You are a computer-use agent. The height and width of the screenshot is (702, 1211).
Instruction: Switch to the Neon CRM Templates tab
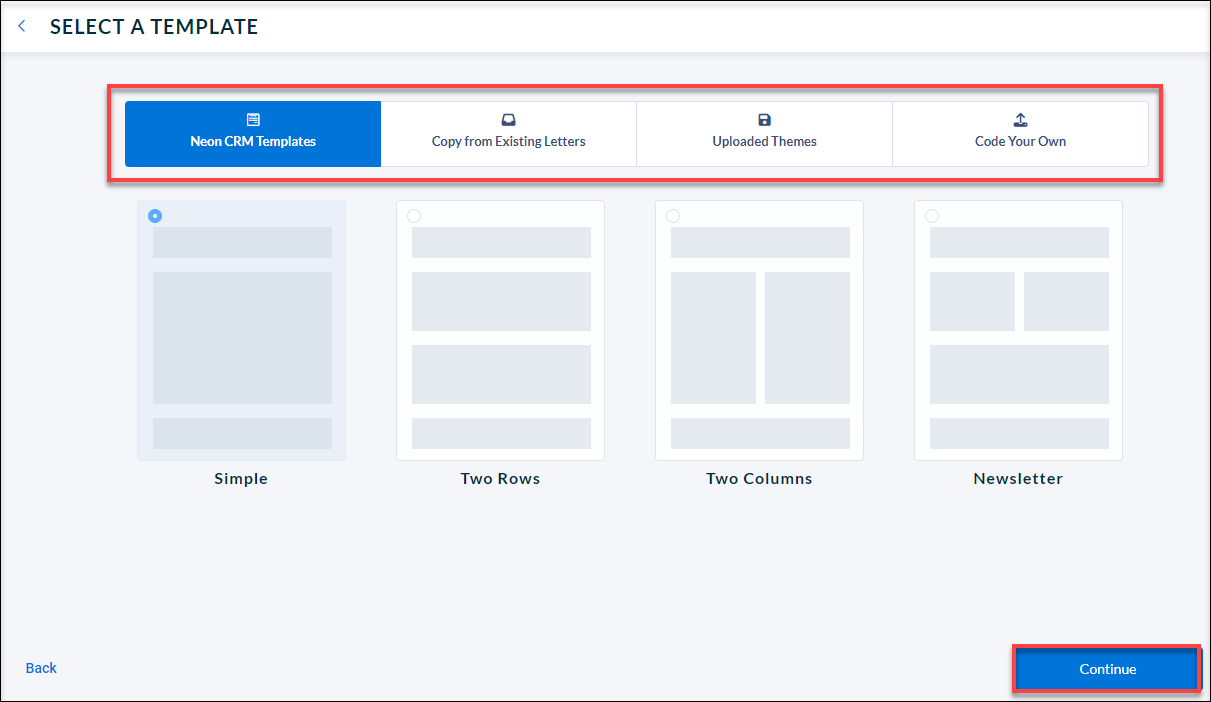253,134
